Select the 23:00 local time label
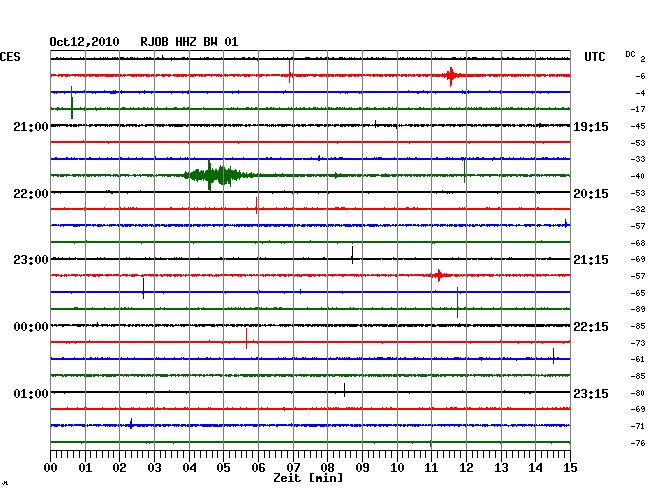The height and width of the screenshot is (494, 650). [x=31, y=260]
